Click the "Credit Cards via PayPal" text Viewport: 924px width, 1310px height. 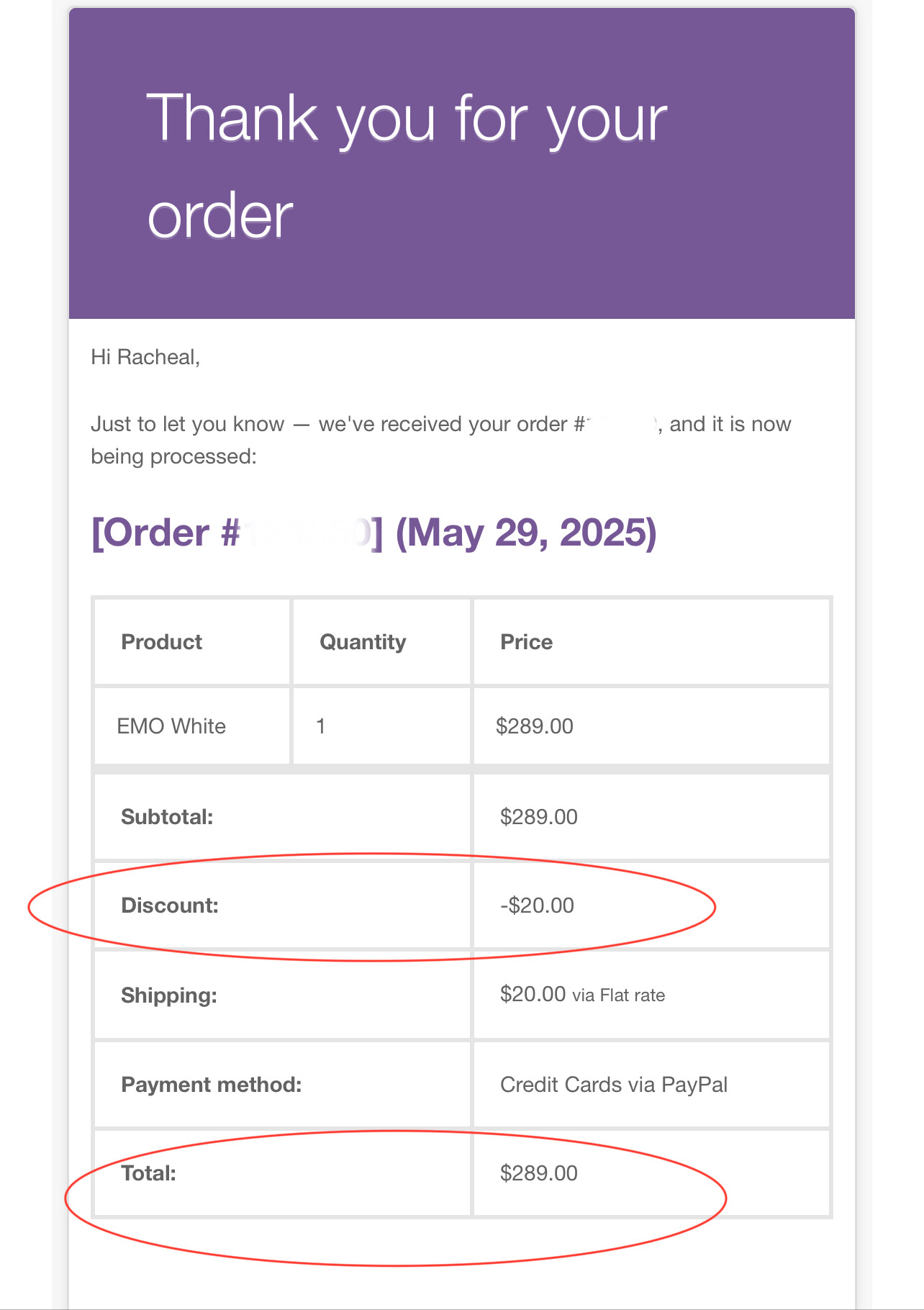[614, 1085]
